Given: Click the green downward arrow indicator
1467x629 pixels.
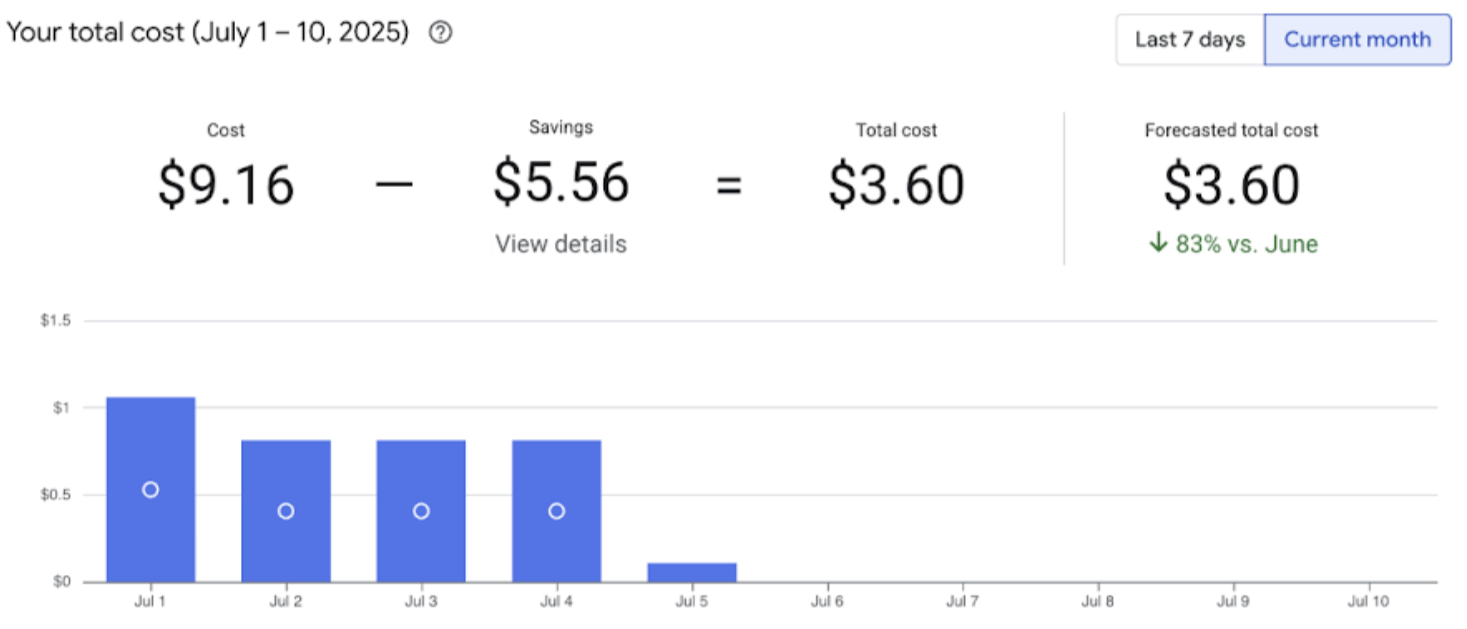Looking at the screenshot, I should (x=1159, y=243).
